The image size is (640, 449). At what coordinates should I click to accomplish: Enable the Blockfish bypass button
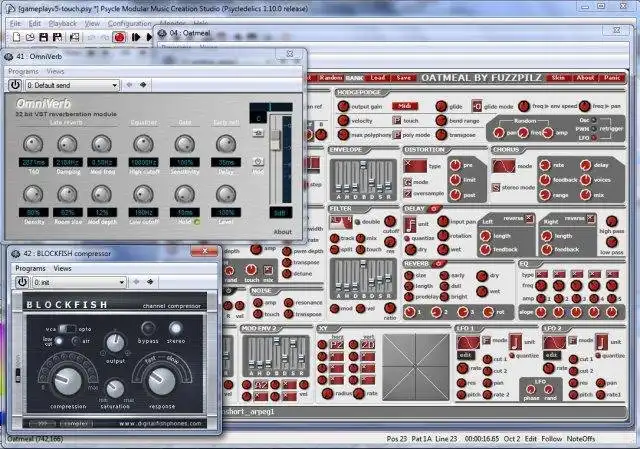pyautogui.click(x=149, y=328)
